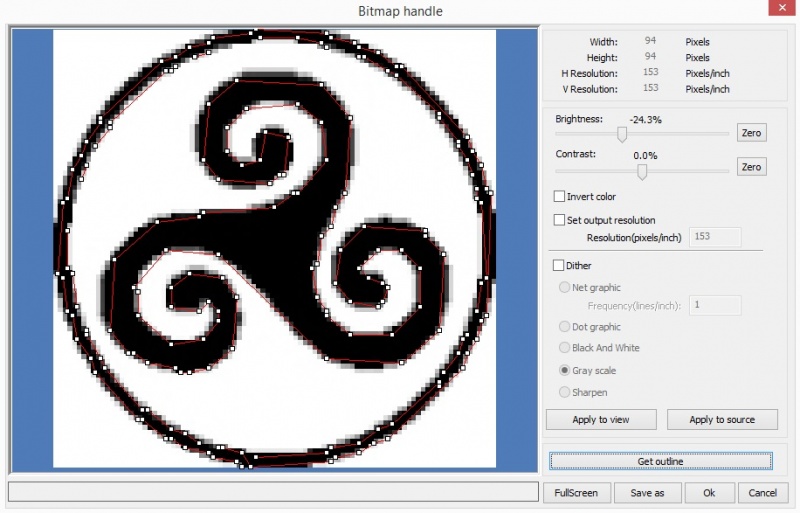The height and width of the screenshot is (513, 800).
Task: Click the H Resolution value 153
Action: (651, 72)
